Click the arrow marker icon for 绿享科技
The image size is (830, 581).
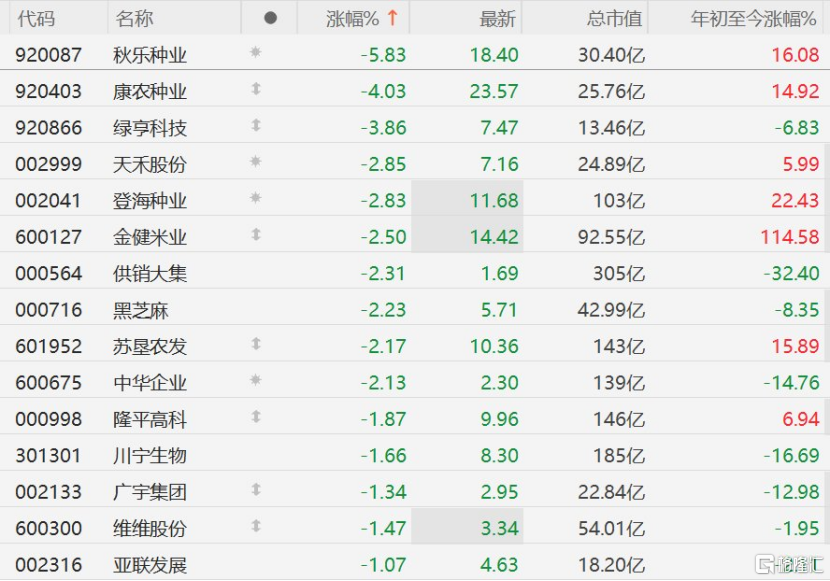tap(256, 125)
